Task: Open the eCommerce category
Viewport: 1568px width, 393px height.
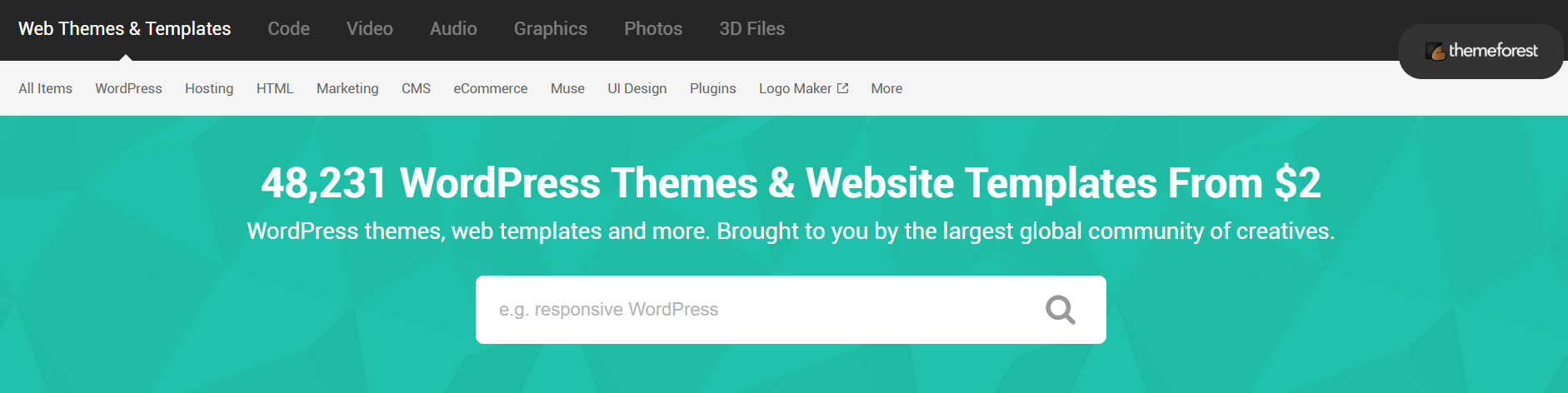Action: (491, 88)
